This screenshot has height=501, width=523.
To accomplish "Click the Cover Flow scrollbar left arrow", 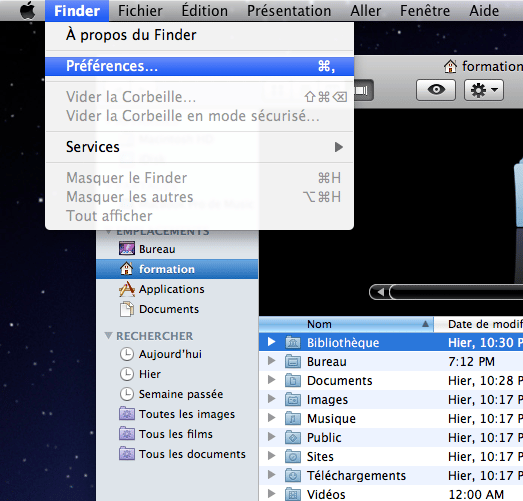I will click(x=380, y=292).
